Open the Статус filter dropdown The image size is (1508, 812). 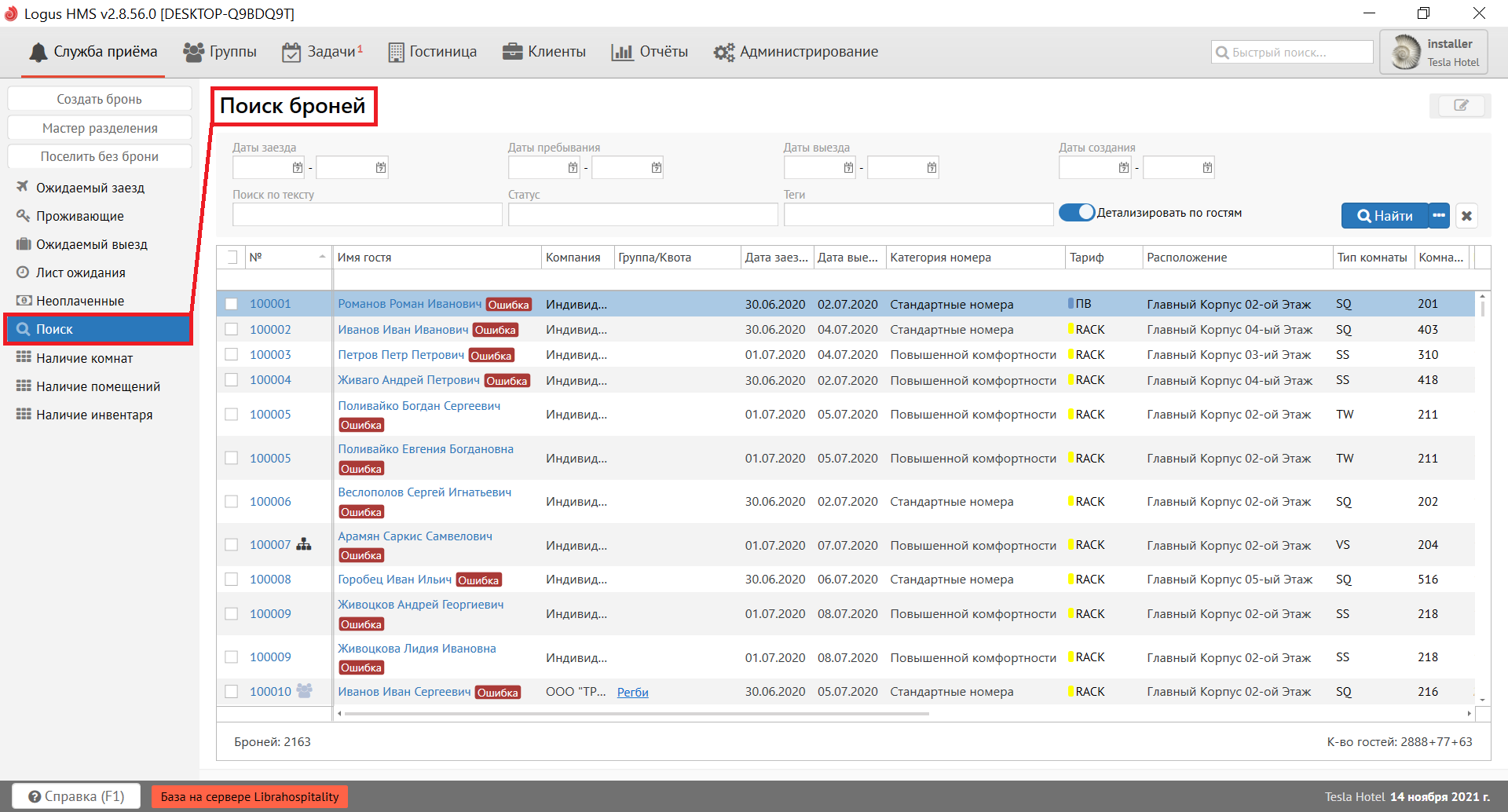pos(642,214)
